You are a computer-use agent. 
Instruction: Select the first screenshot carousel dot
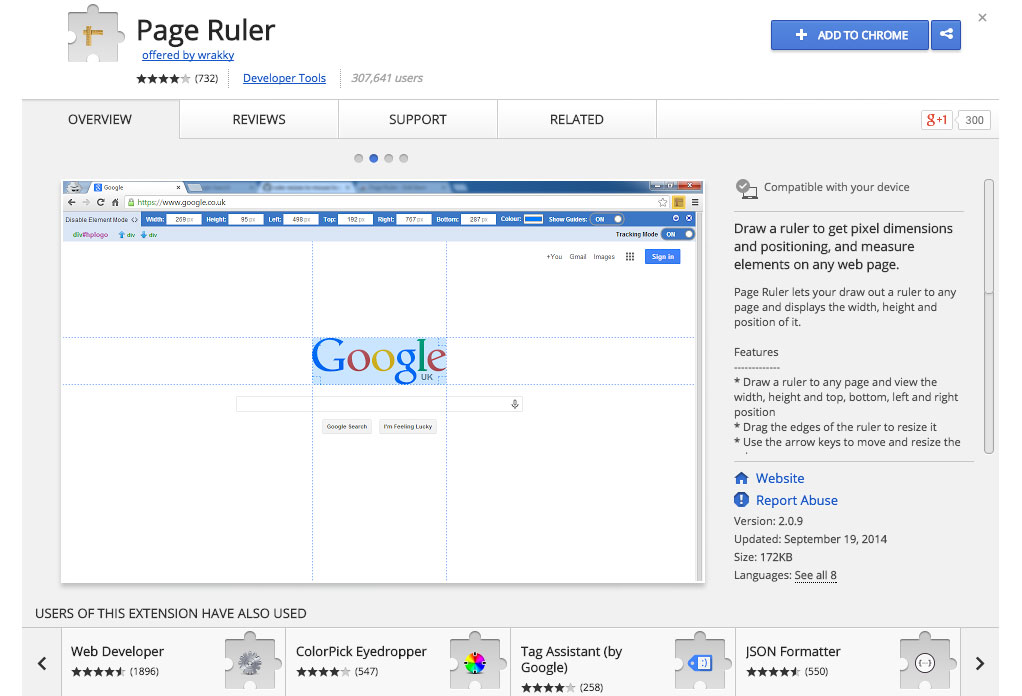coord(358,158)
